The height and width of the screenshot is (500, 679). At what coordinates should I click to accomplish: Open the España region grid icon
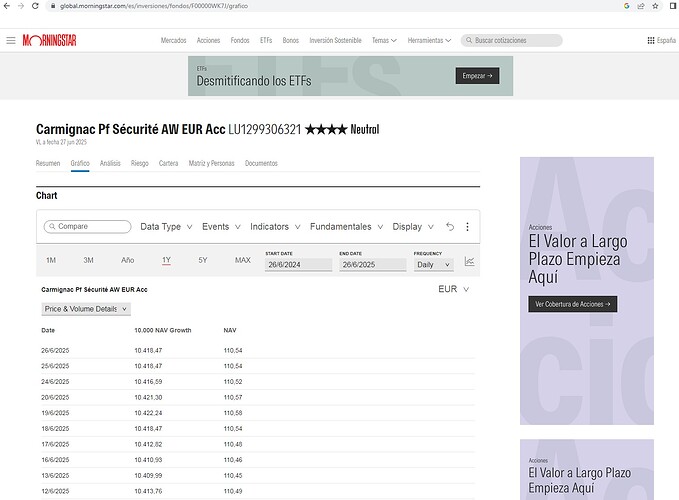tap(651, 40)
